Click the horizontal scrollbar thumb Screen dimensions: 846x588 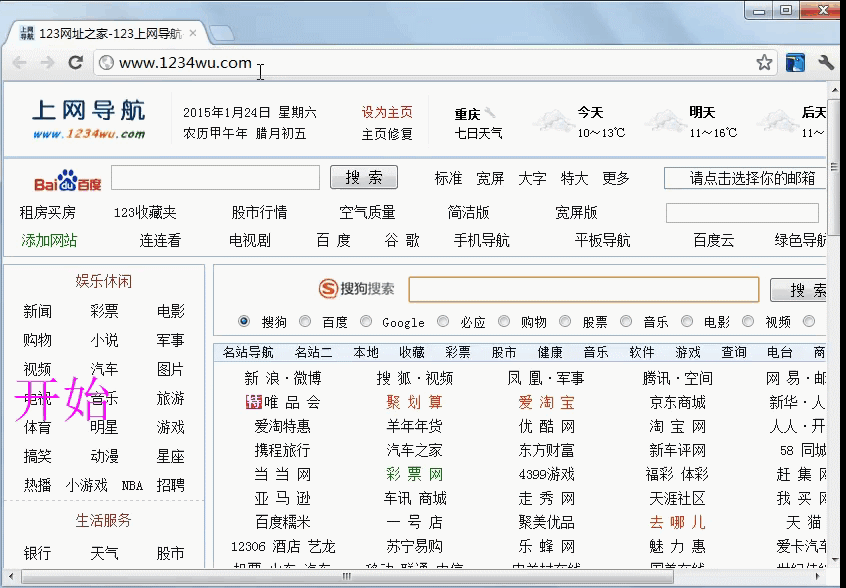(x=347, y=576)
